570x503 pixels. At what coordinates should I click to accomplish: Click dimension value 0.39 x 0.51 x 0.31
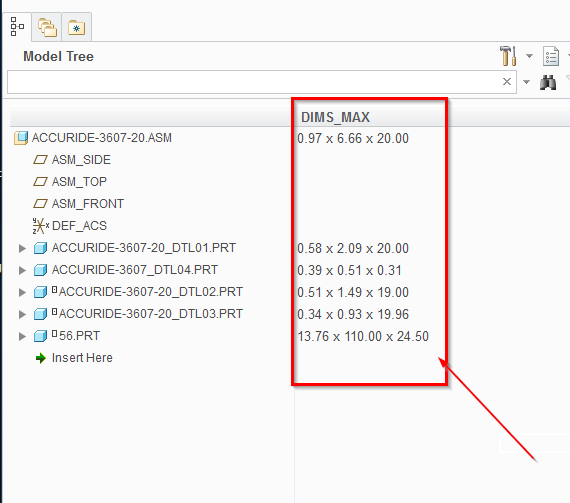(349, 271)
